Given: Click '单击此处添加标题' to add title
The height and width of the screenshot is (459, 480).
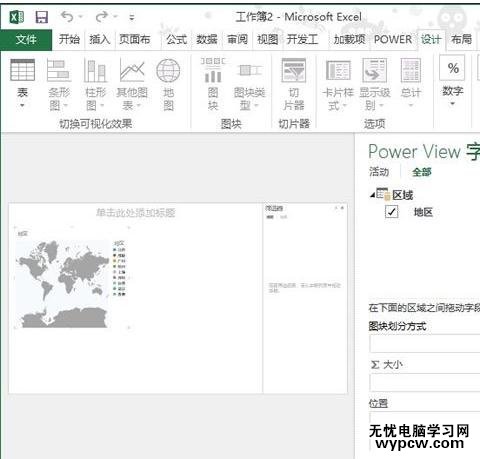Looking at the screenshot, I should 136,213.
